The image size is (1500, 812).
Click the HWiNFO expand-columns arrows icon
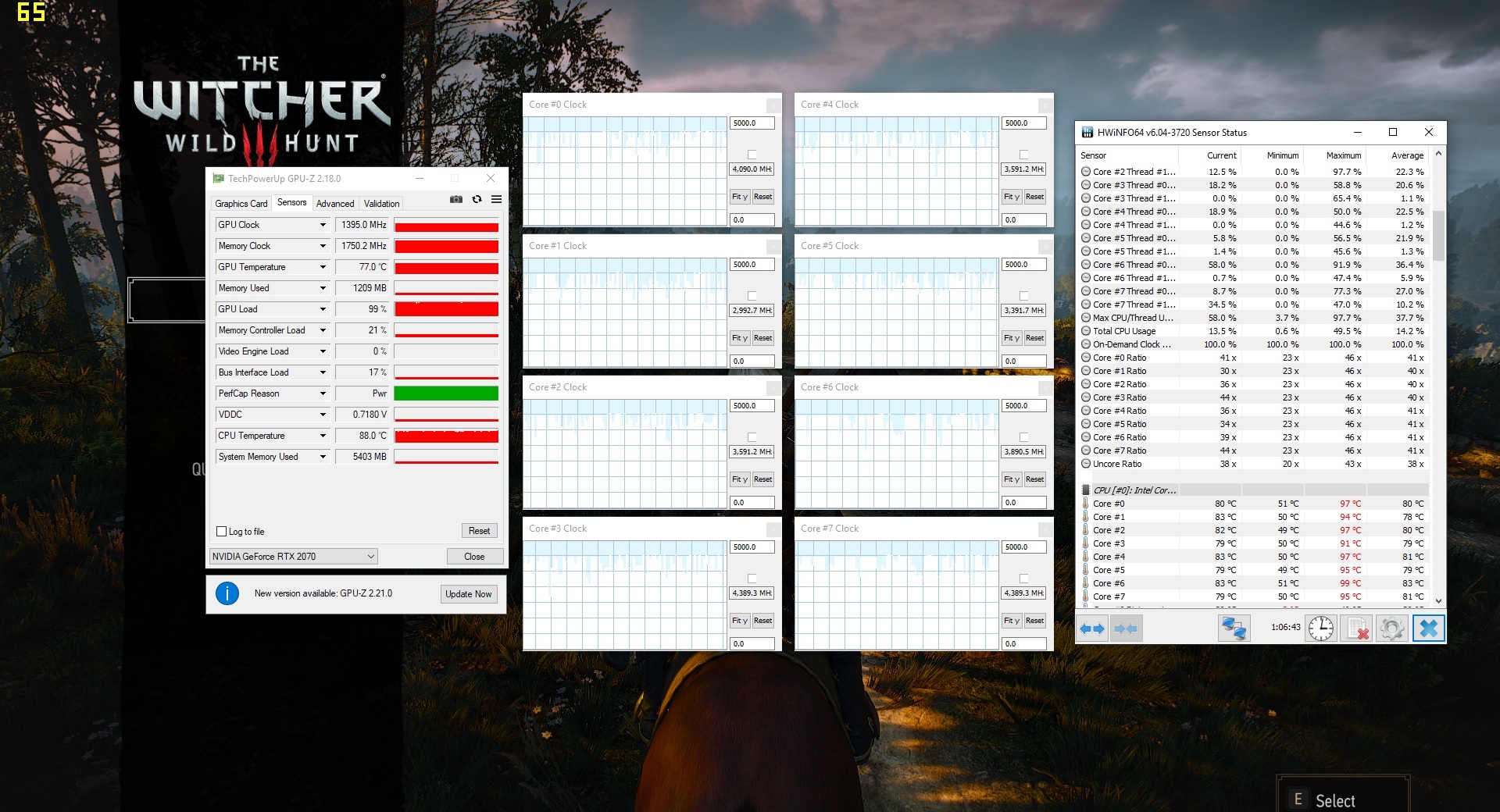tap(1092, 629)
